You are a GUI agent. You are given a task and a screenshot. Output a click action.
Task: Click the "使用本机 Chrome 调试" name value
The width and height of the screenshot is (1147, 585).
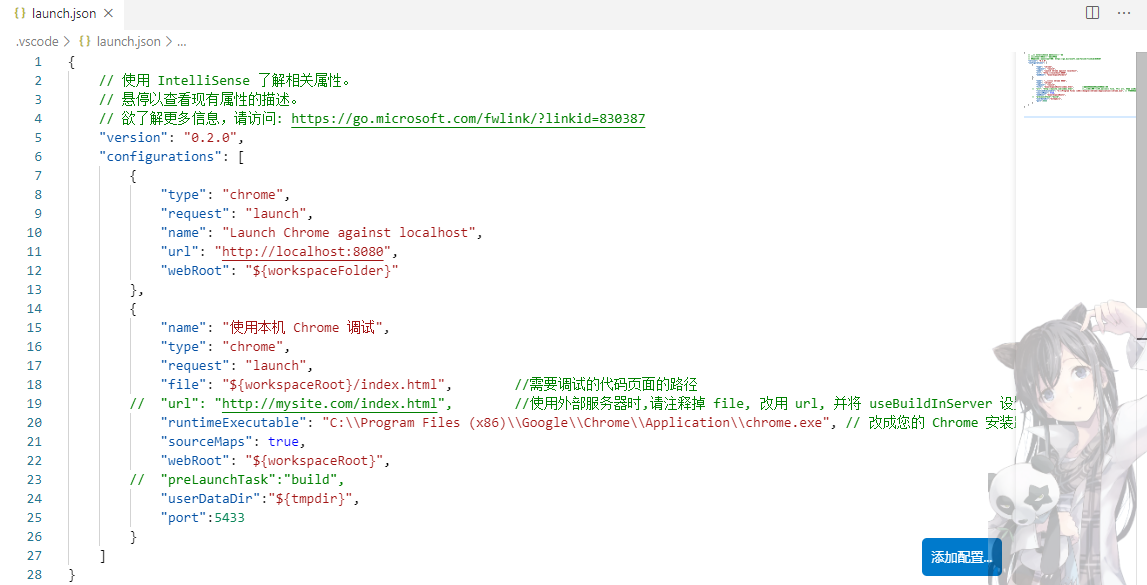tap(303, 328)
